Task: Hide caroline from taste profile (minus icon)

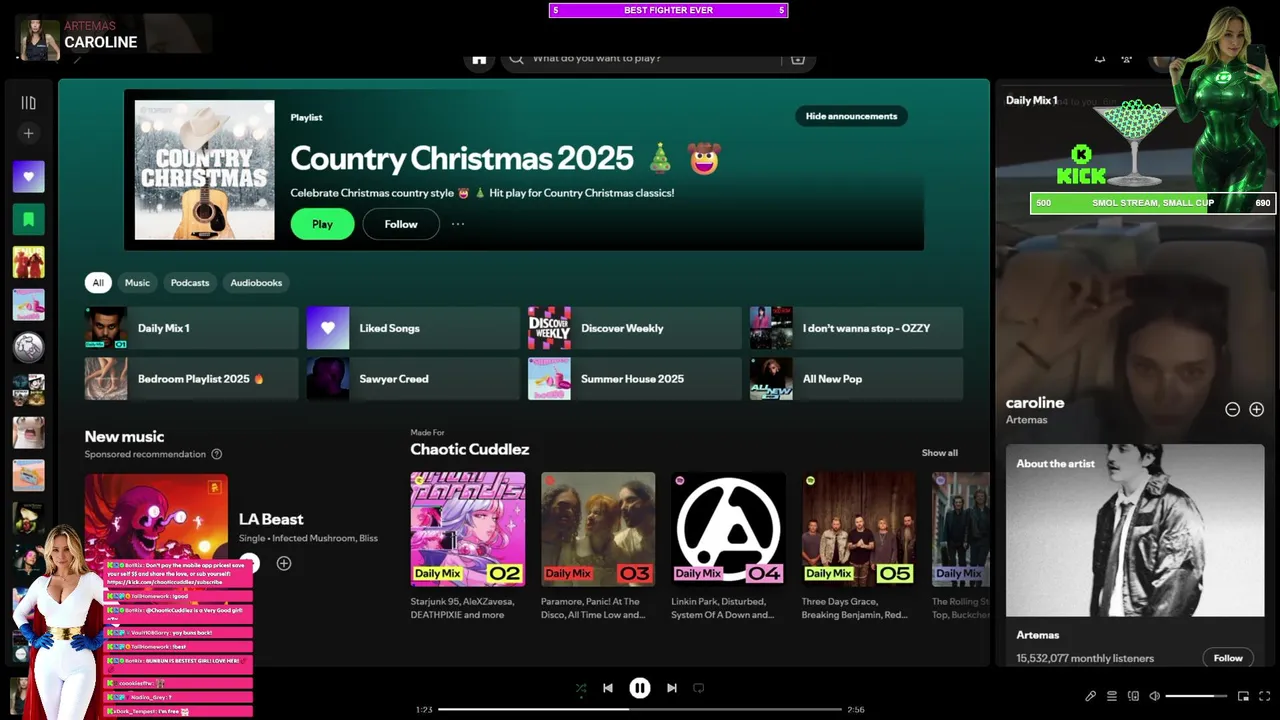Action: [x=1233, y=409]
